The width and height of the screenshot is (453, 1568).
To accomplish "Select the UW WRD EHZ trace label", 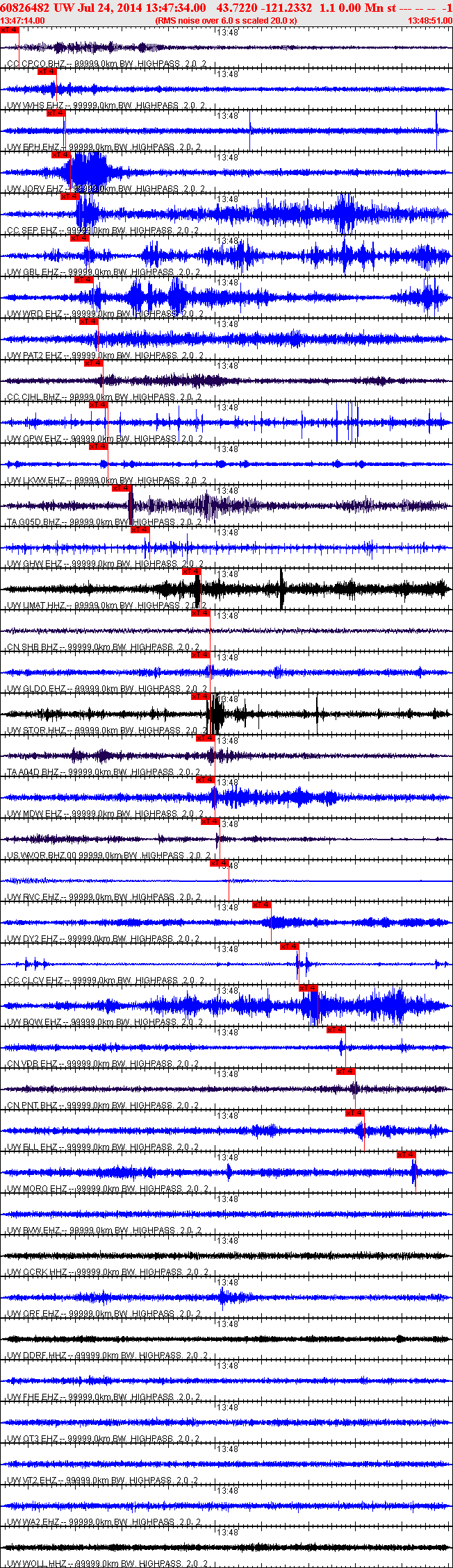I will [x=105, y=314].
